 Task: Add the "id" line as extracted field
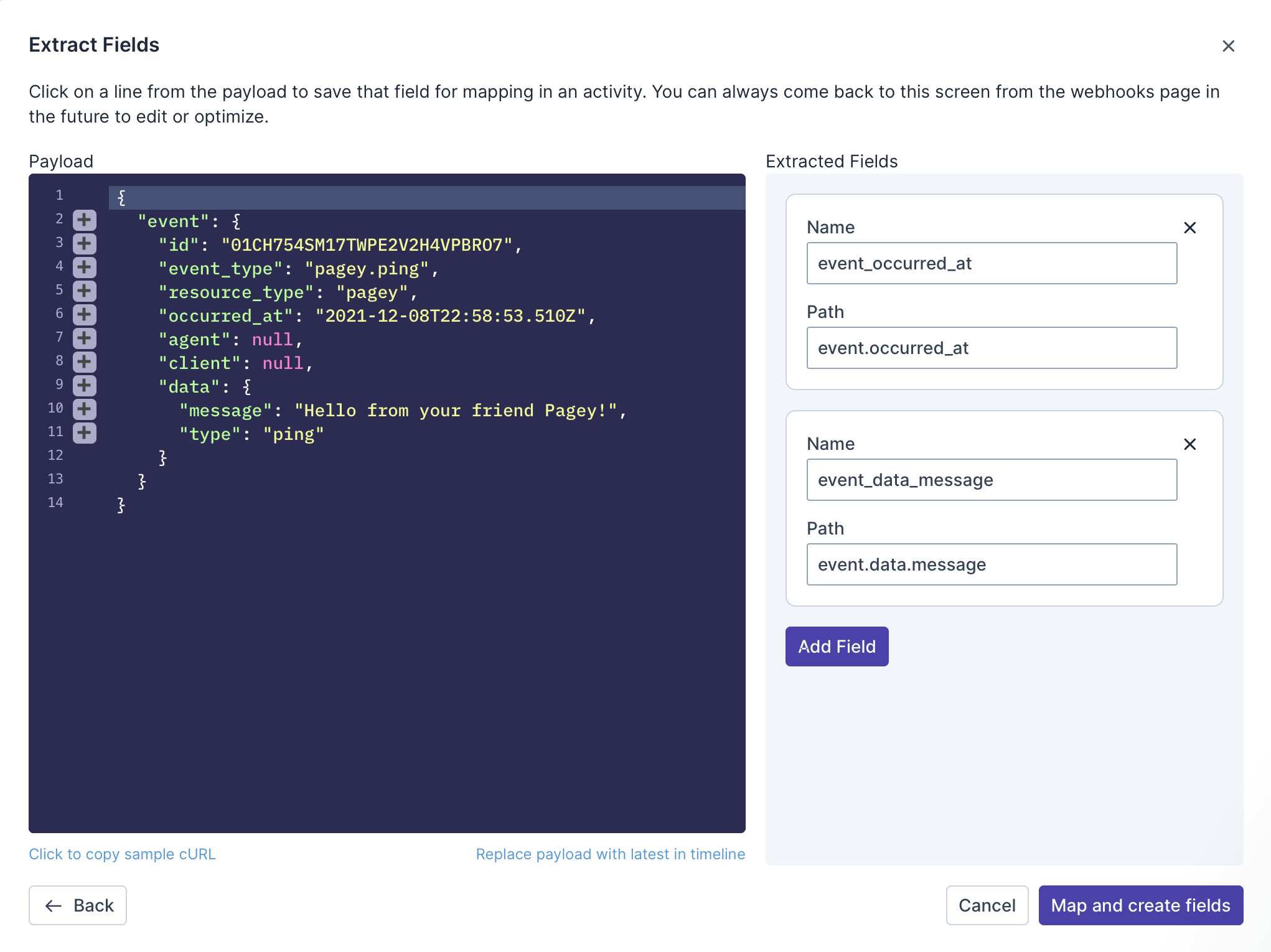[84, 243]
